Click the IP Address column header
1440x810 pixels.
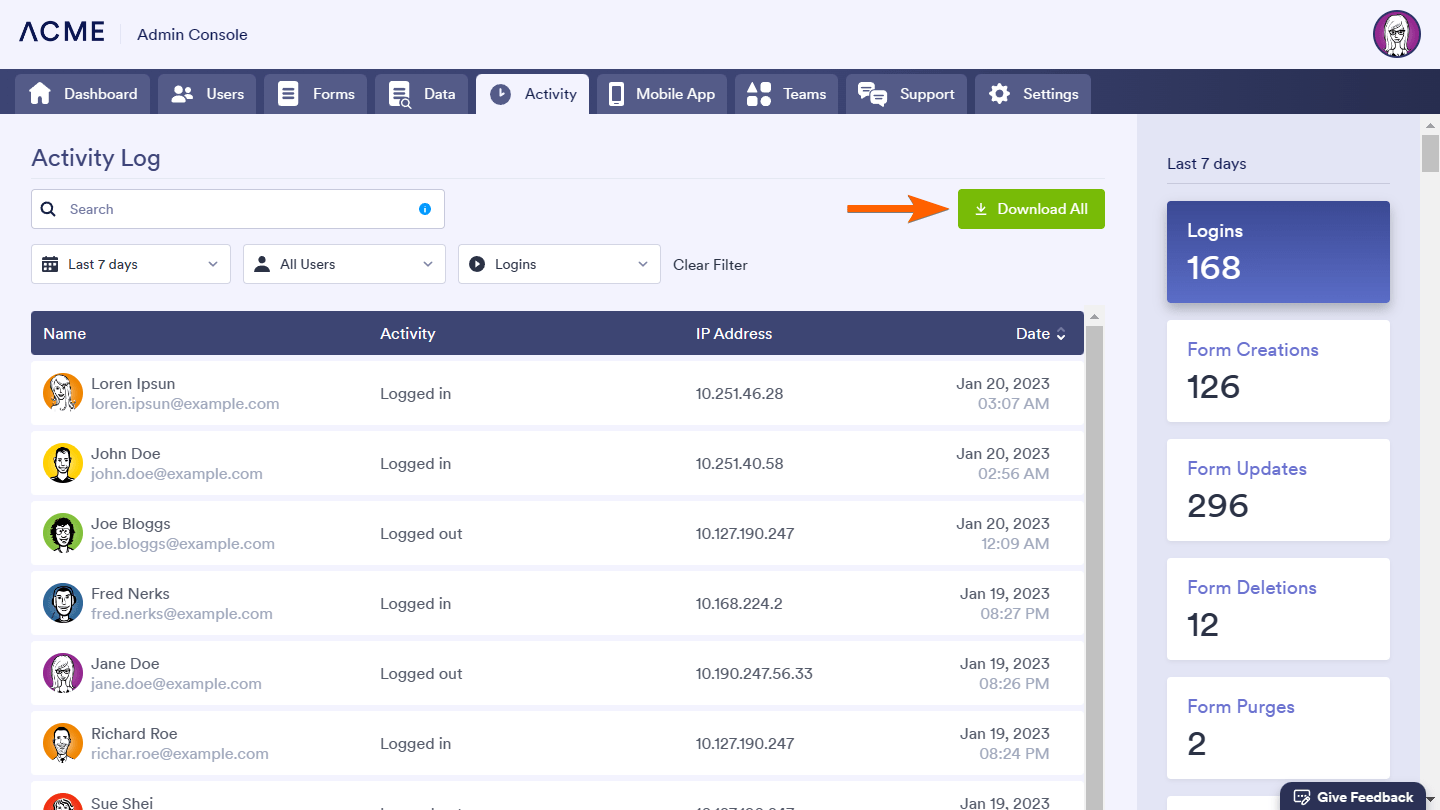734,334
